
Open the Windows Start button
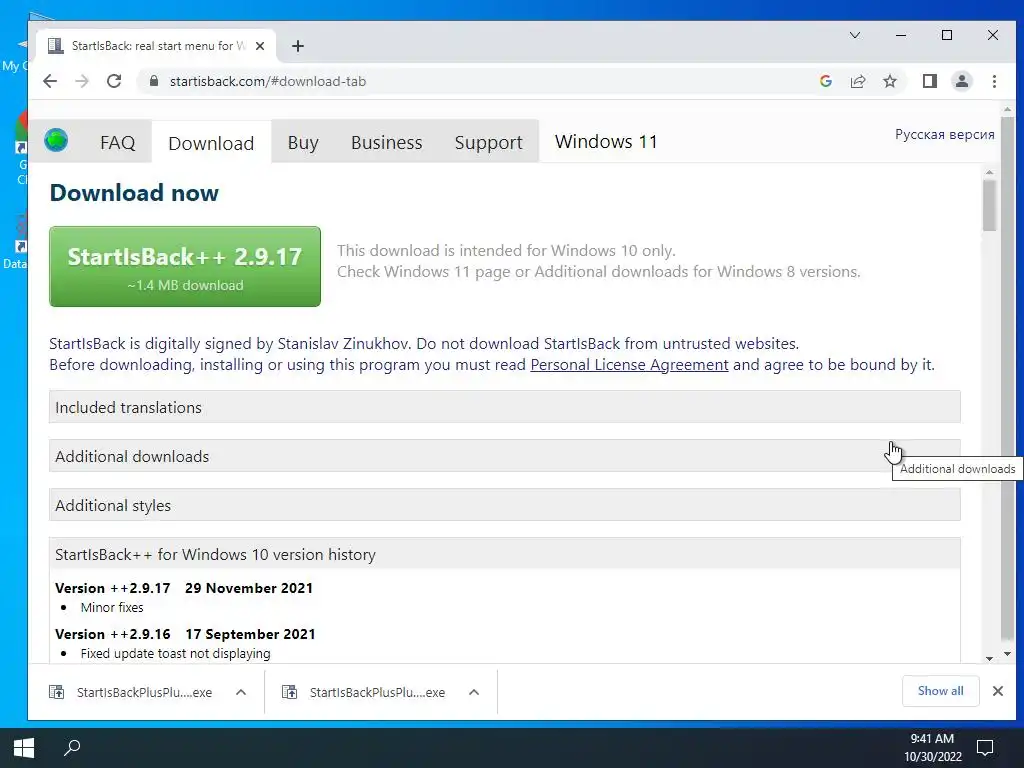tap(24, 748)
